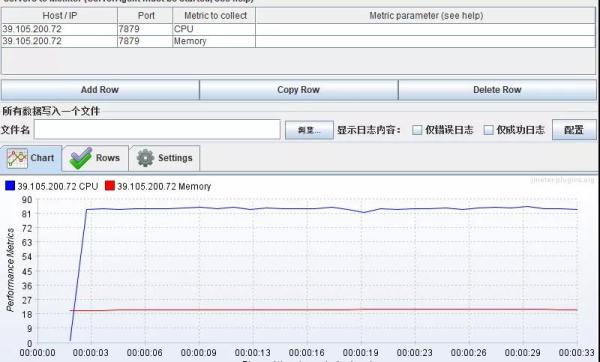This screenshot has height=362, width=600.
Task: Focus the 文件名 filename input field
Action: tap(157, 130)
